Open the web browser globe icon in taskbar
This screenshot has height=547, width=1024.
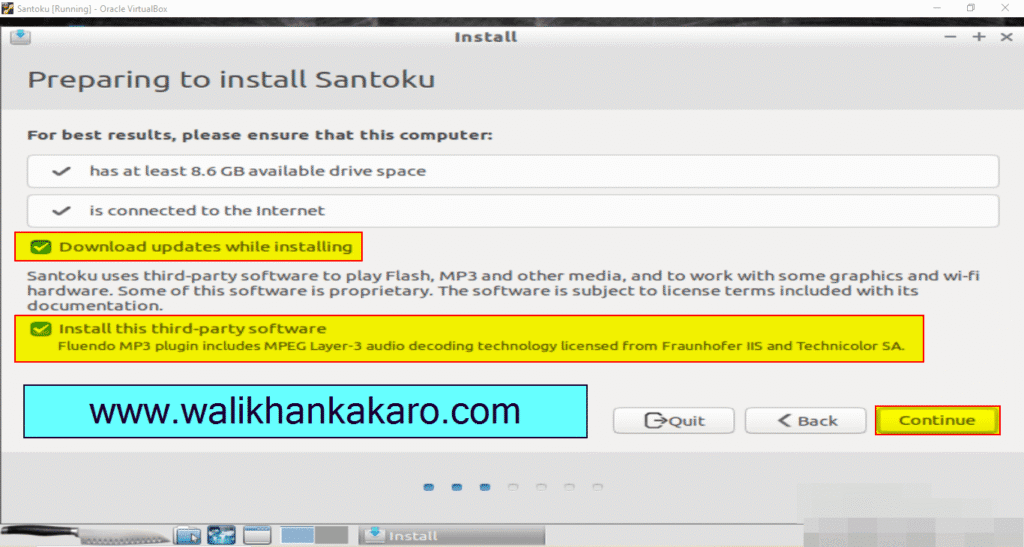[x=221, y=535]
